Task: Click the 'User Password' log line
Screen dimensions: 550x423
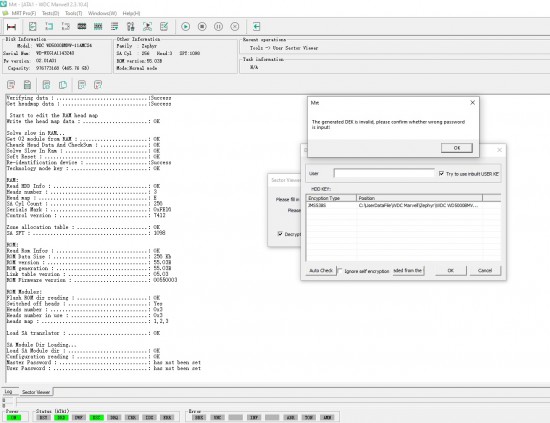Action: (x=103, y=368)
